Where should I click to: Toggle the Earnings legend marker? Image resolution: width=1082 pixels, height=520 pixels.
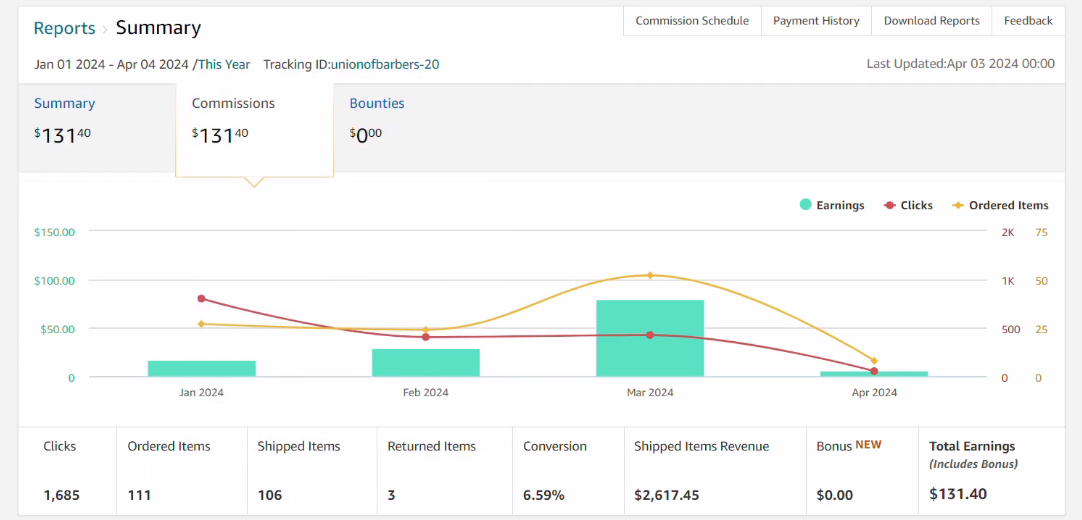pos(805,205)
